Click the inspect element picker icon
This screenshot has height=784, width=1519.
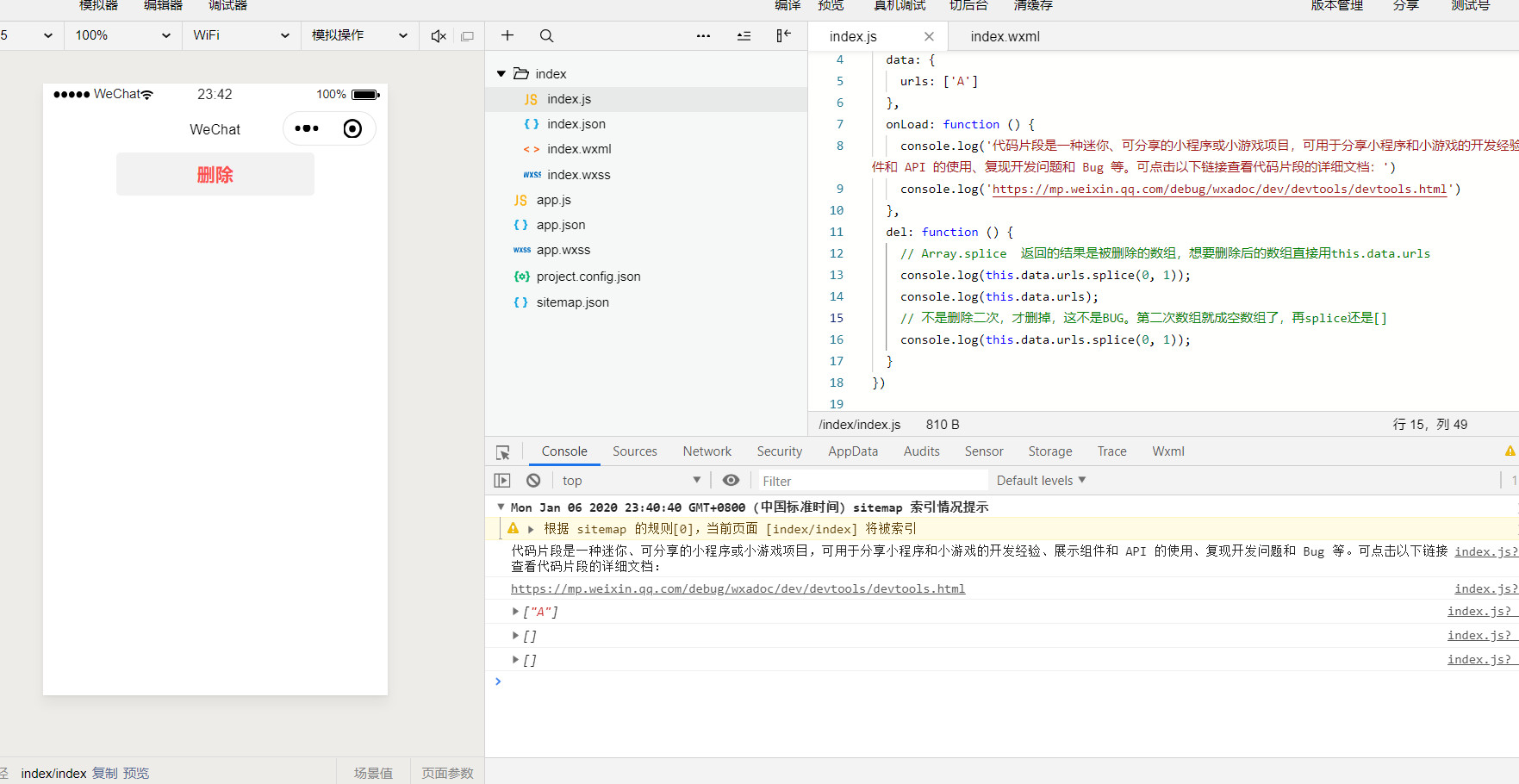(x=503, y=452)
